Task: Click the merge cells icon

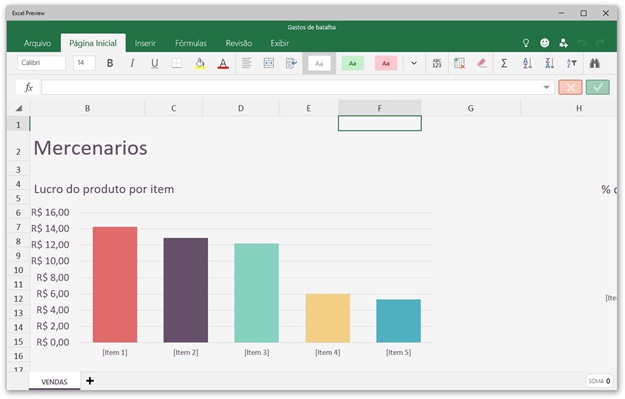Action: pos(269,63)
